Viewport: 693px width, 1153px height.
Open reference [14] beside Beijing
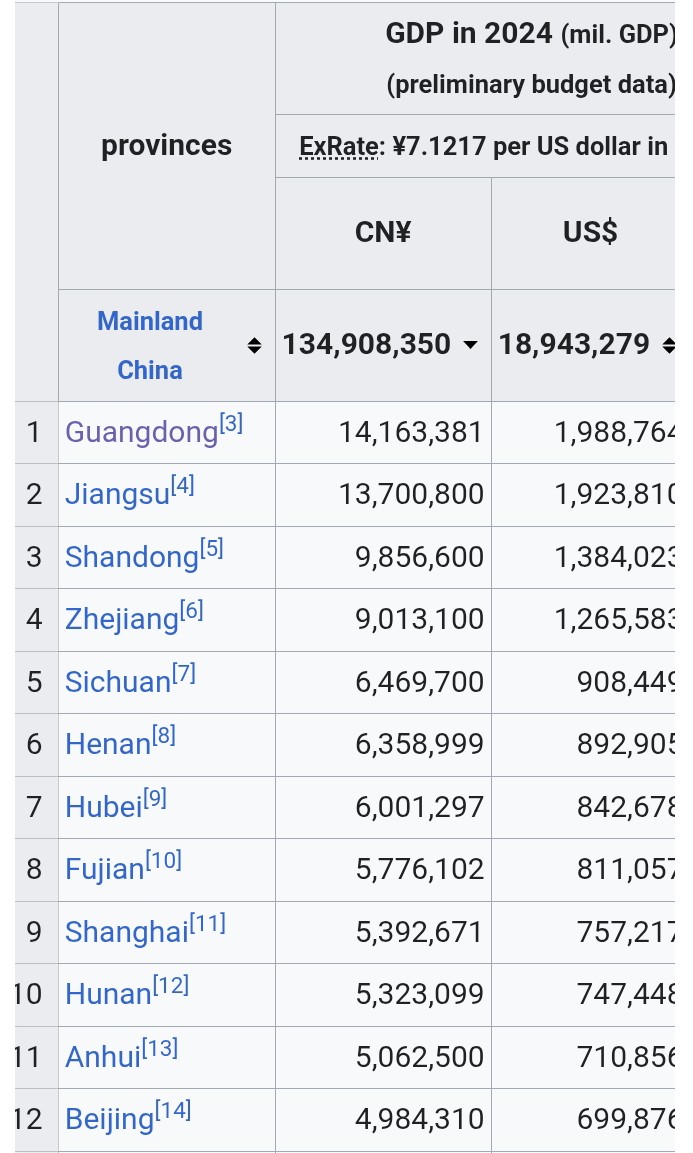pyautogui.click(x=173, y=1110)
